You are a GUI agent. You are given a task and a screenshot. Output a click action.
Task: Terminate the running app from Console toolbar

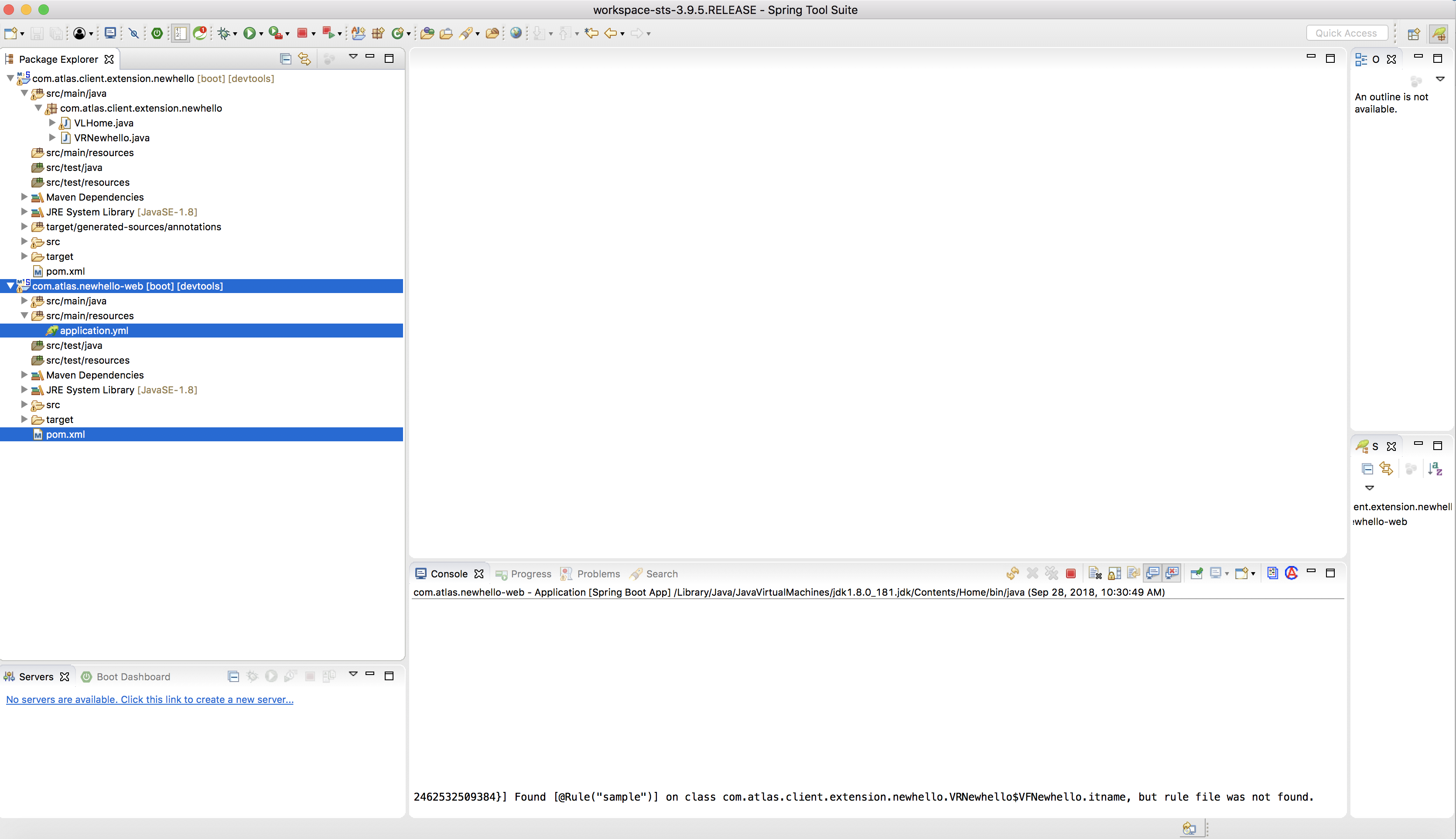[x=1071, y=573]
